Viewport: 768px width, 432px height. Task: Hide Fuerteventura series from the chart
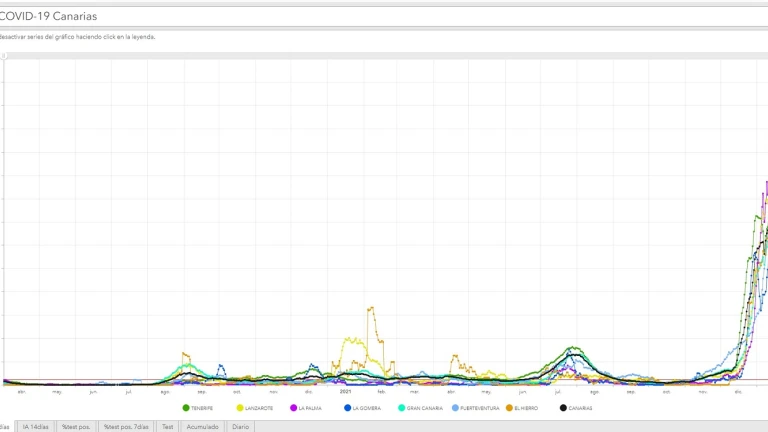(480, 408)
